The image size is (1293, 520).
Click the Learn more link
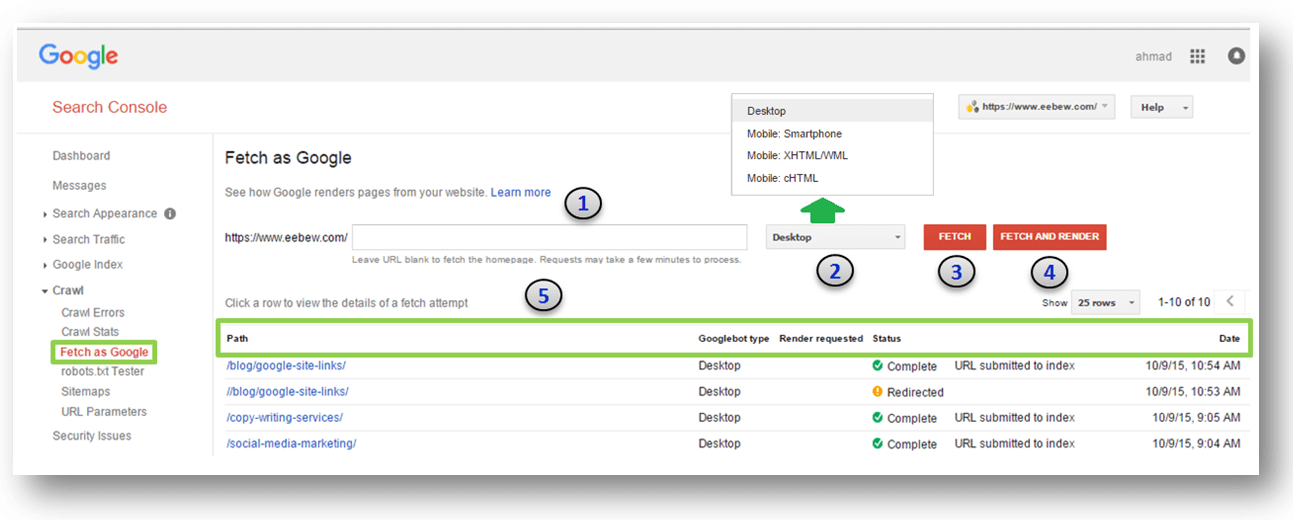[x=520, y=192]
